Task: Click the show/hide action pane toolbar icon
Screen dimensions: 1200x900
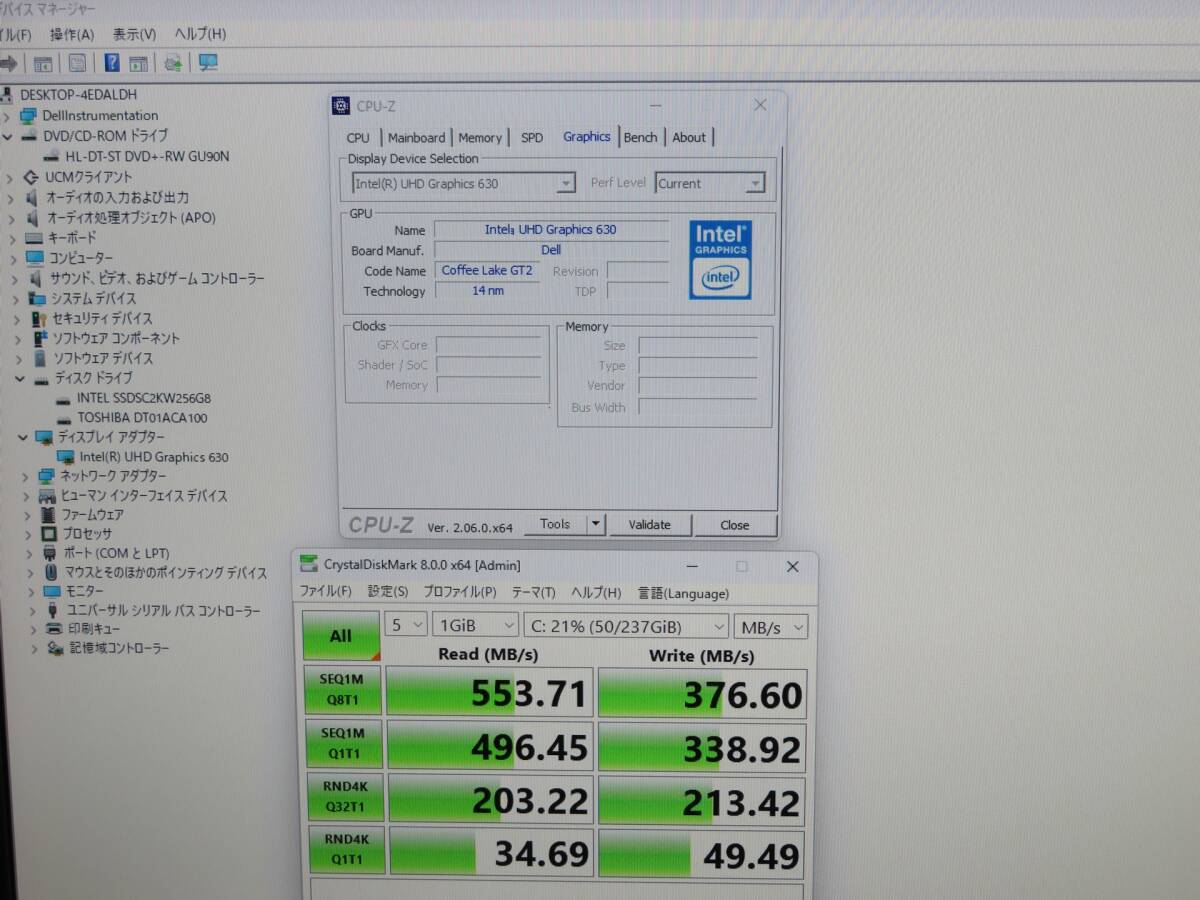Action: point(138,63)
